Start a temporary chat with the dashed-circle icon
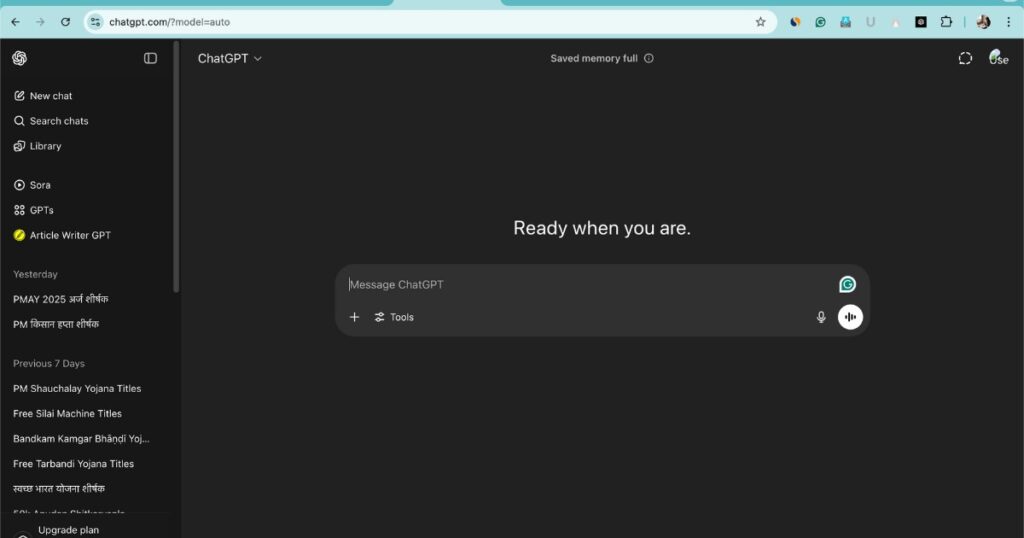This screenshot has height=538, width=1024. (x=965, y=58)
